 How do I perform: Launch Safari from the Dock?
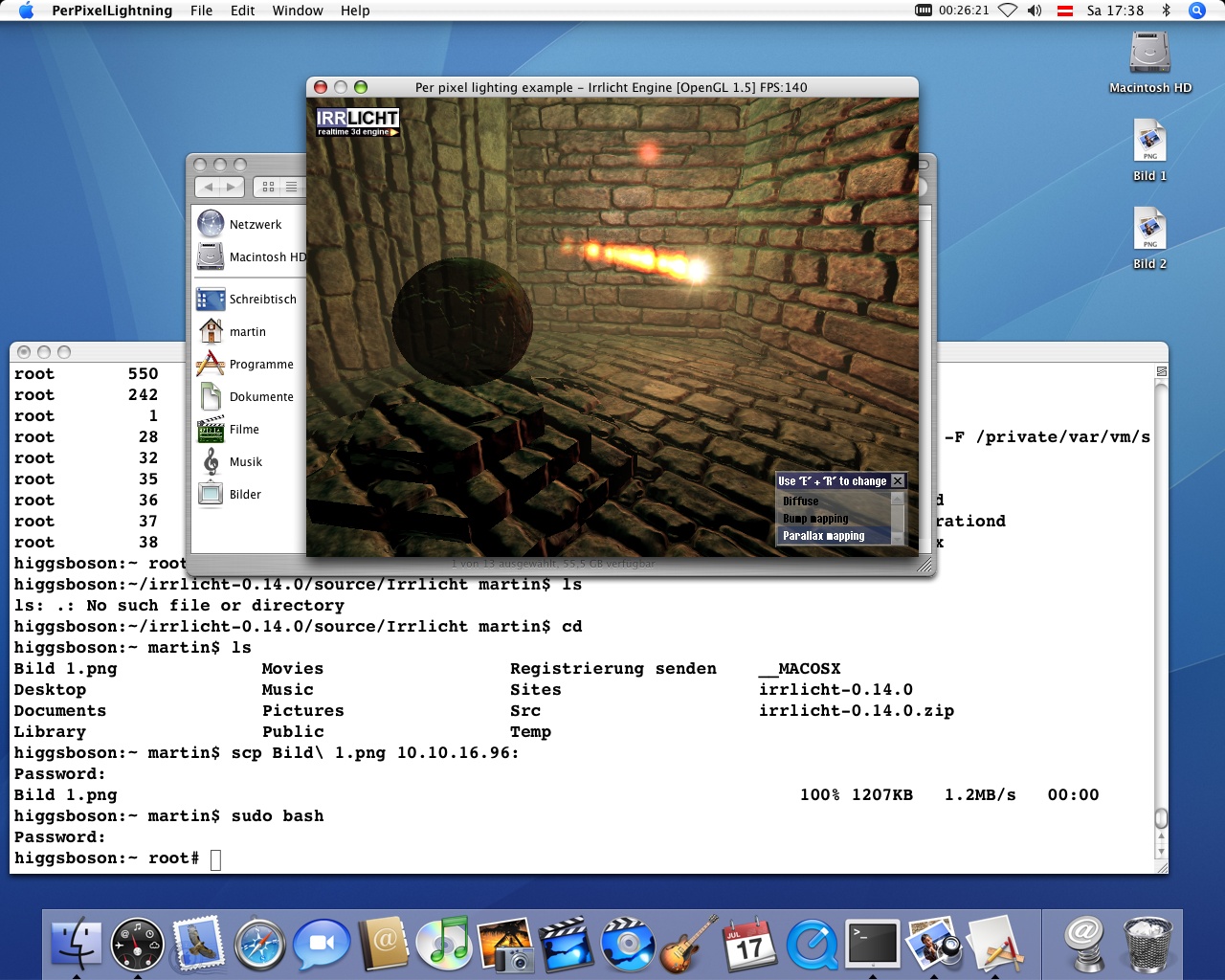click(260, 944)
